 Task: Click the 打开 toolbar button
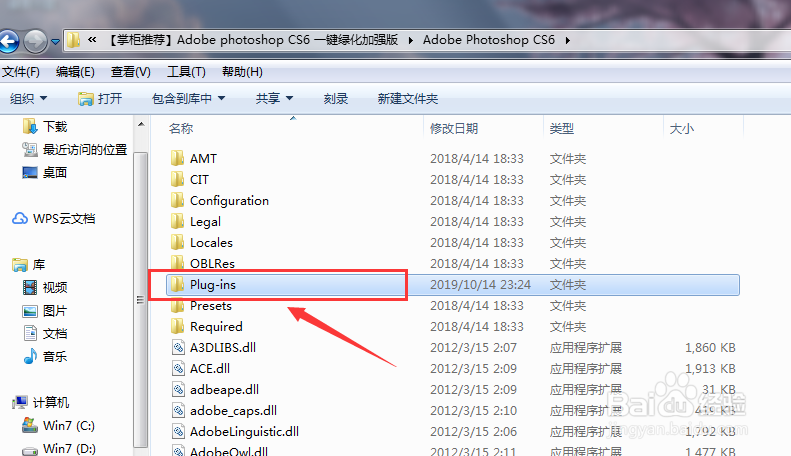[x=100, y=98]
